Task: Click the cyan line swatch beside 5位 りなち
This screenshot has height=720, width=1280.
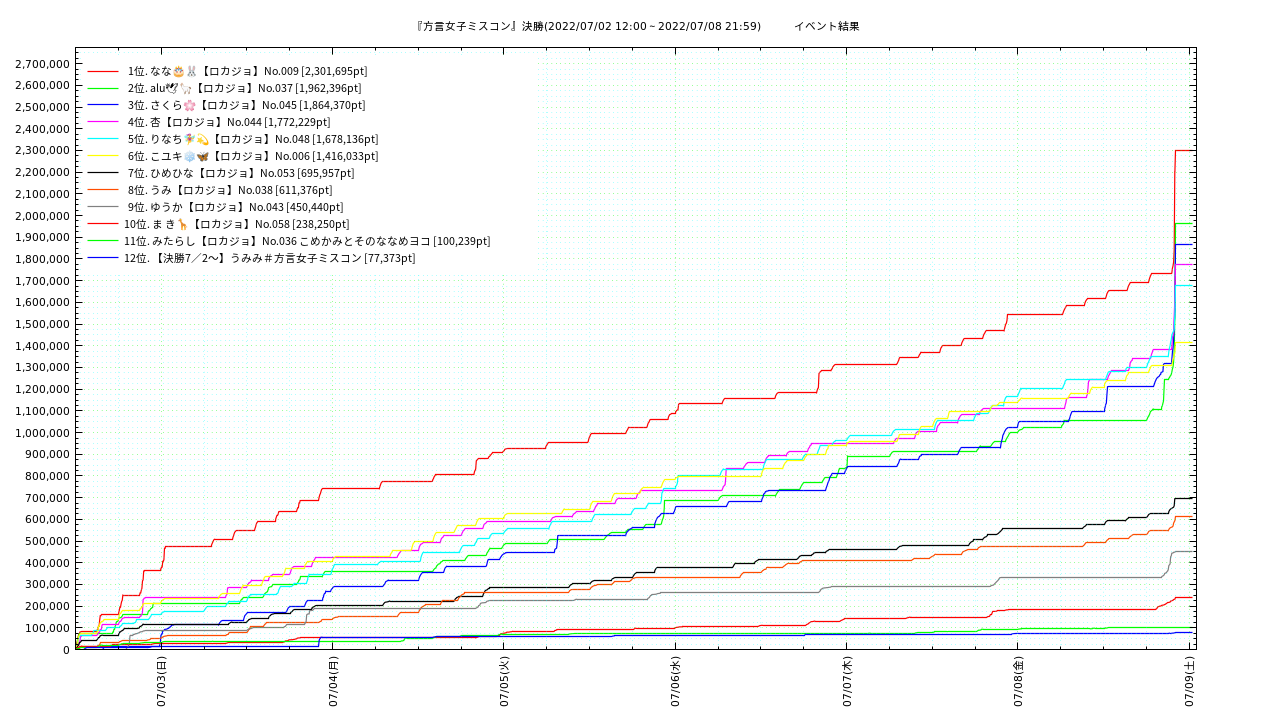Action: click(x=103, y=139)
